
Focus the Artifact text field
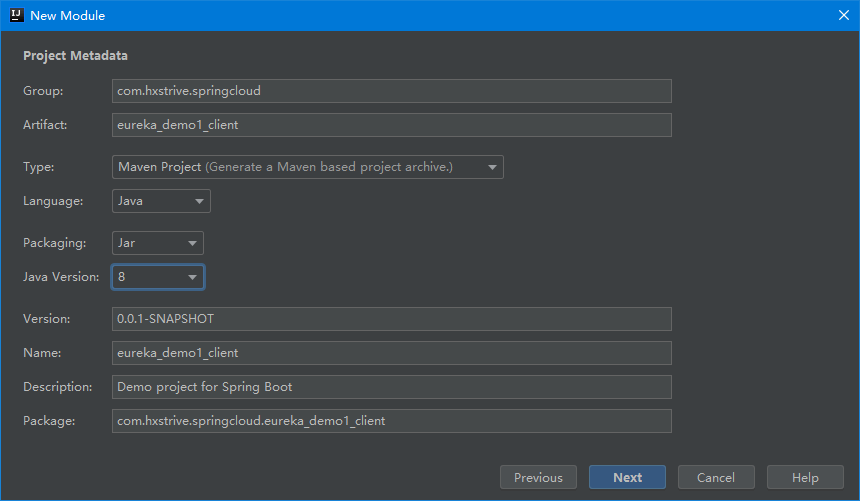[x=392, y=125]
